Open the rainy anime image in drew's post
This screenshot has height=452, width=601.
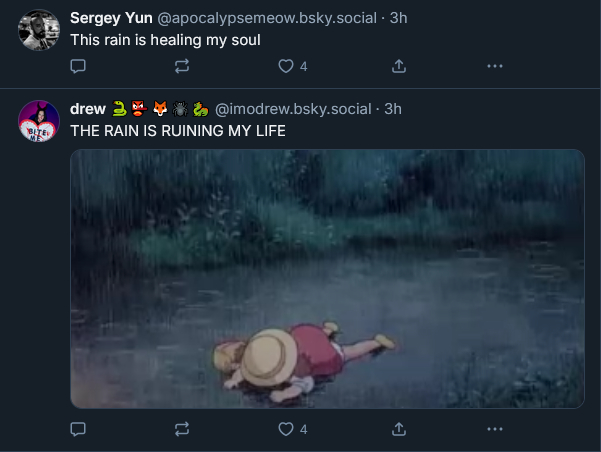327,278
